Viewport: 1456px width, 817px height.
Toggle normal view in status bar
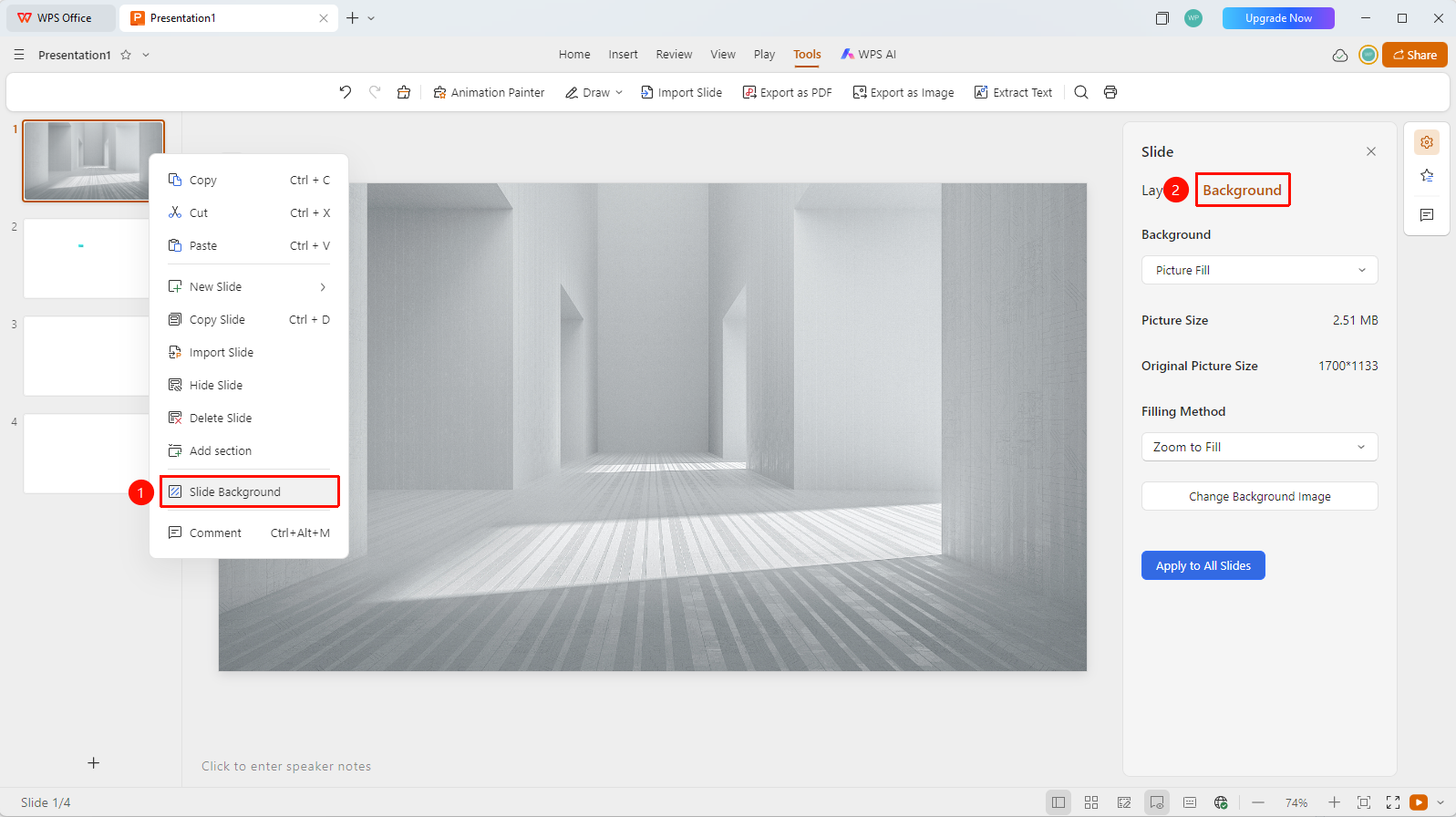click(1058, 802)
